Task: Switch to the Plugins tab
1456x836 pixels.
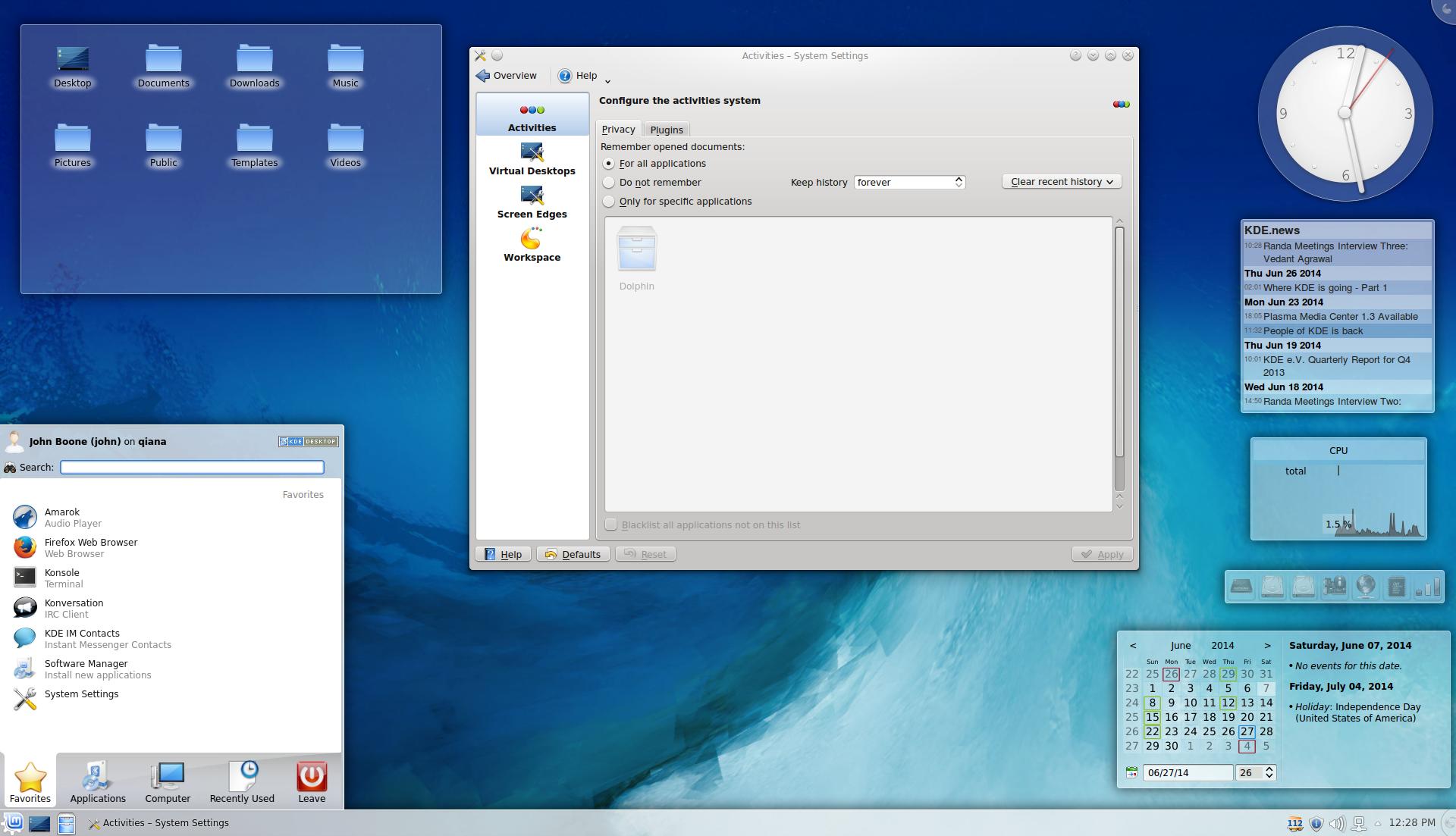Action: [x=667, y=130]
